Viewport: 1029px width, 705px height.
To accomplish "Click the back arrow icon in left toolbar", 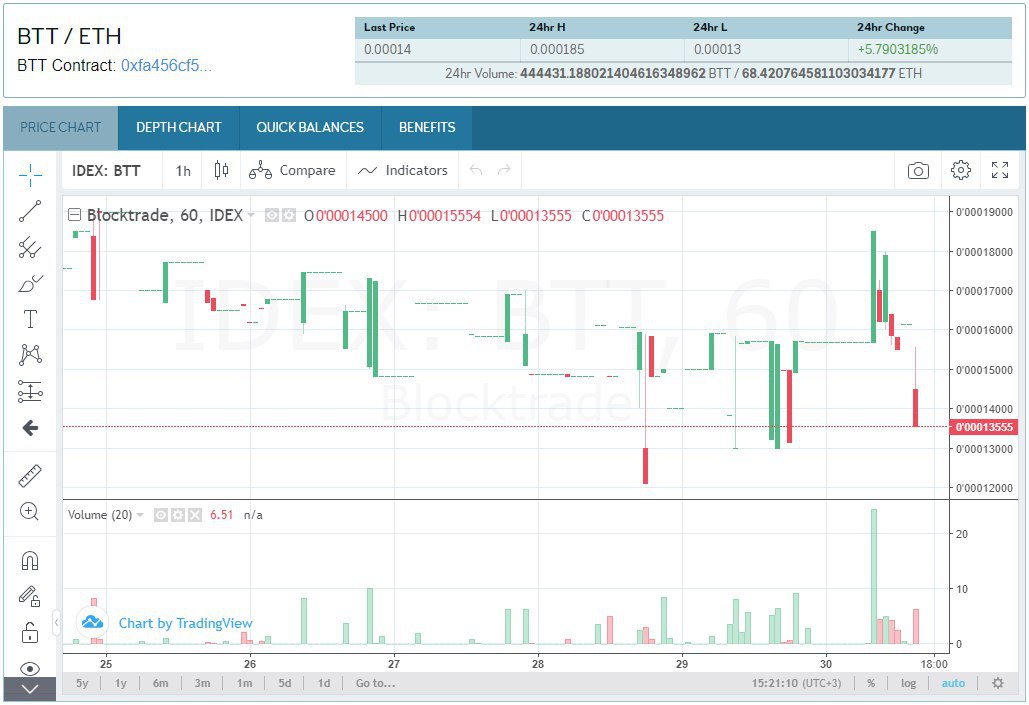I will [x=30, y=428].
